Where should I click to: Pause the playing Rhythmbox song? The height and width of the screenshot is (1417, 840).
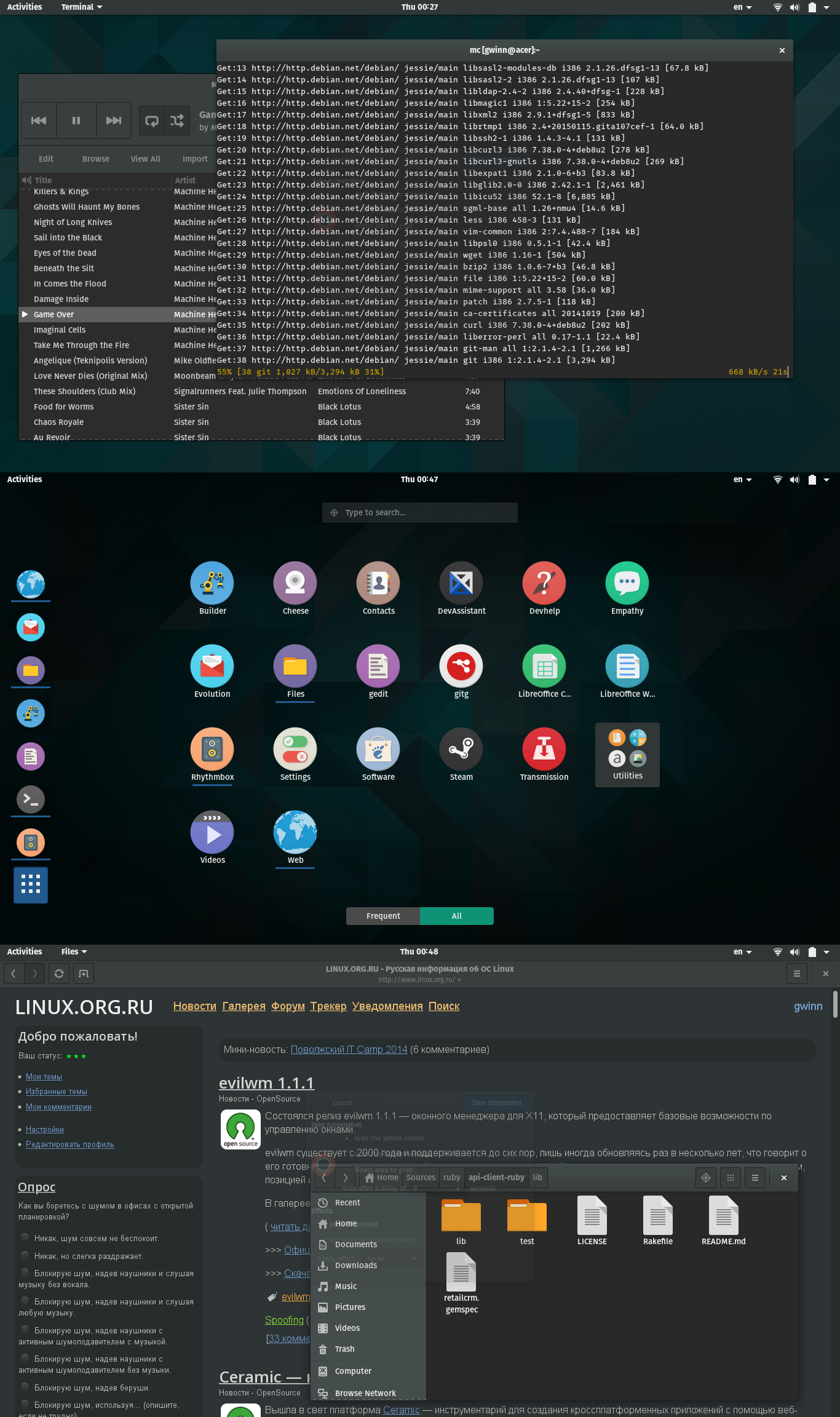pyautogui.click(x=76, y=121)
